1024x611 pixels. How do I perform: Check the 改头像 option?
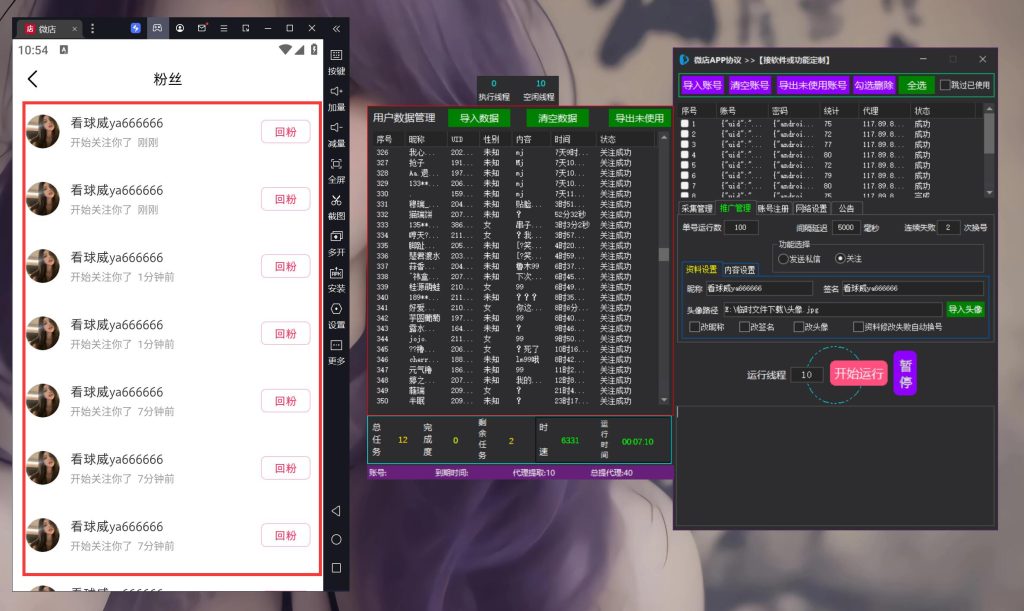(x=798, y=326)
